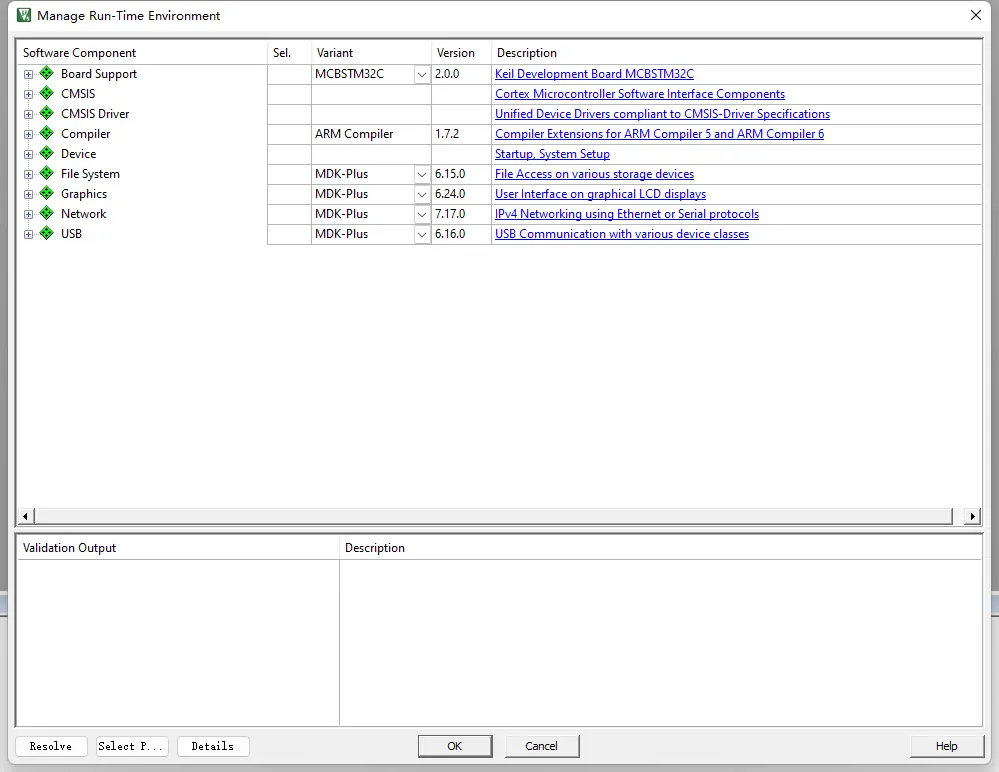Click the Network green diamond icon
This screenshot has width=999, height=772.
click(x=47, y=213)
